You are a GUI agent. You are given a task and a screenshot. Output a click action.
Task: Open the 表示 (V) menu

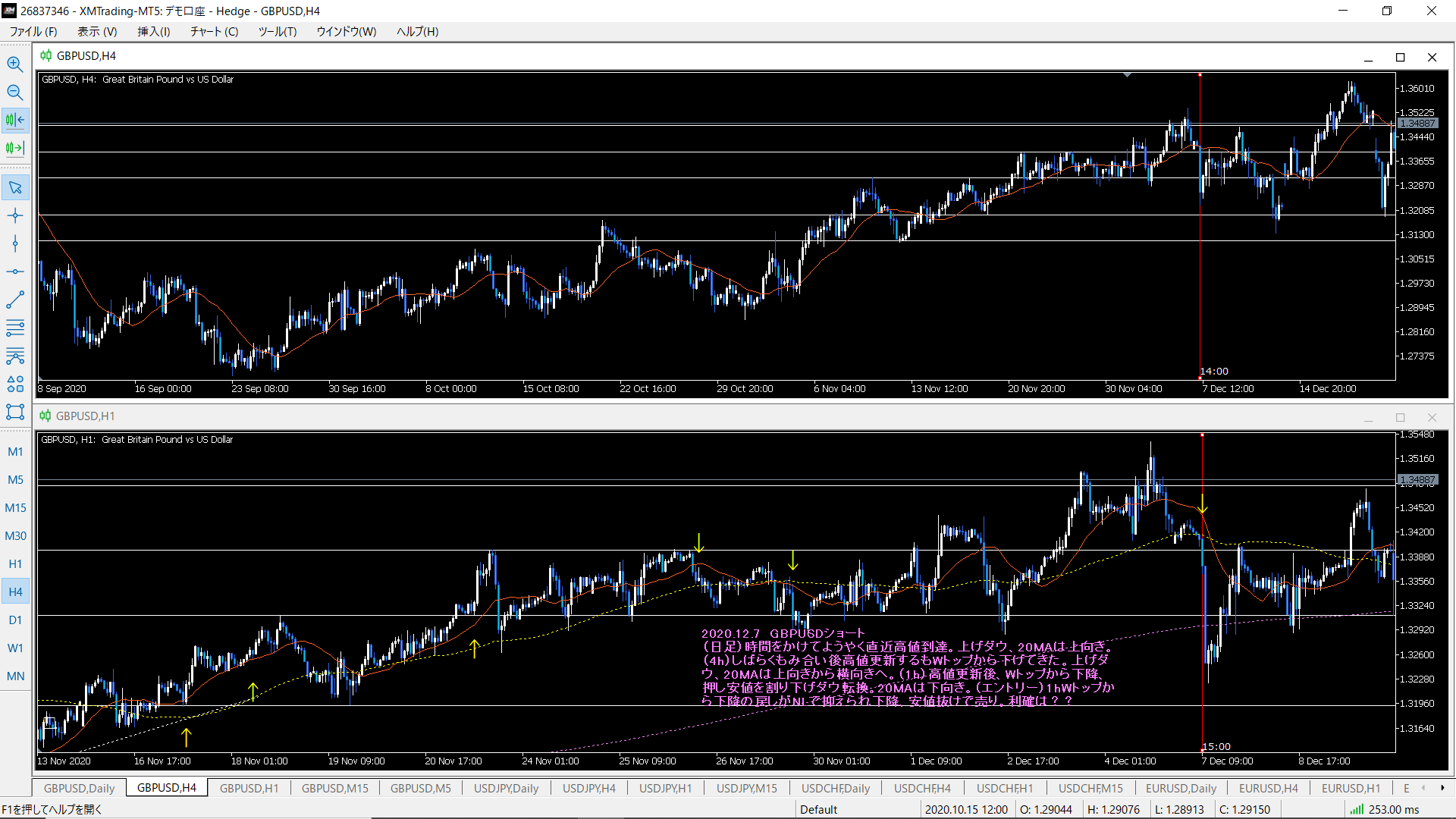pos(97,31)
